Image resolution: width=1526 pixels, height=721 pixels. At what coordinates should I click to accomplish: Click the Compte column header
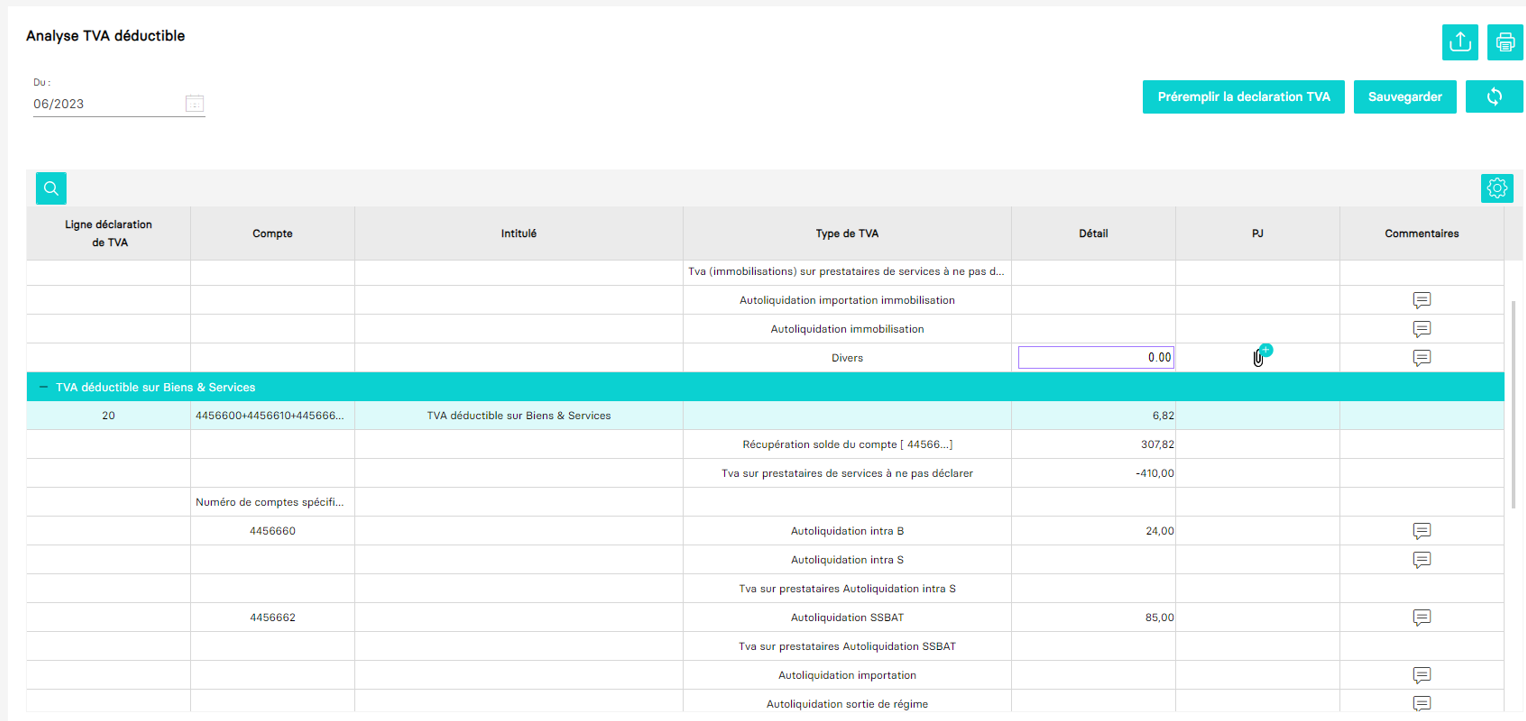[273, 233]
